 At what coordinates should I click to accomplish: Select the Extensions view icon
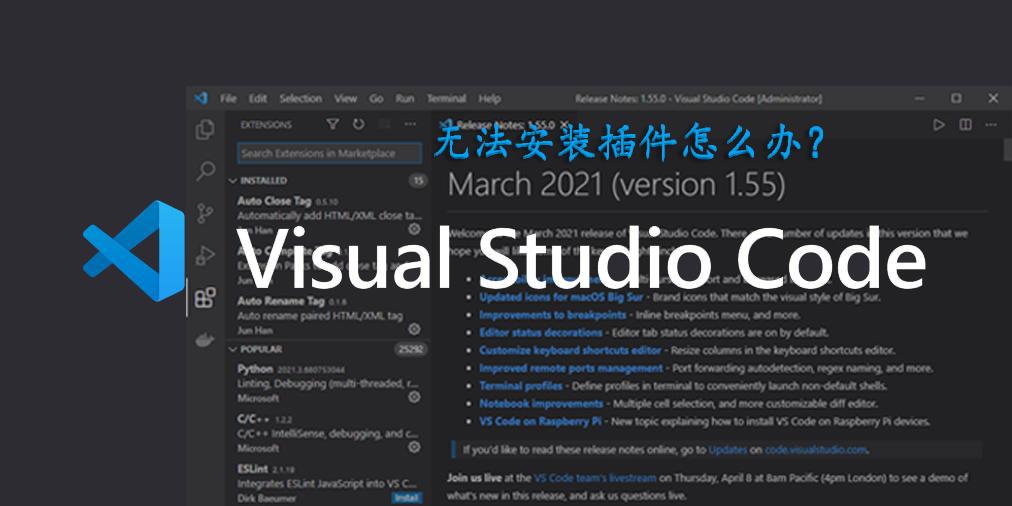[x=205, y=298]
